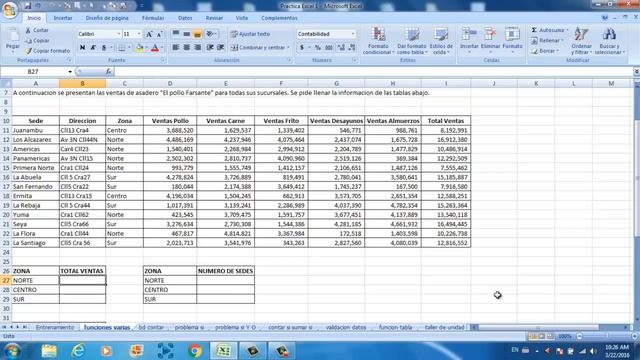
Task: Decrease decimal places
Action: coord(352,48)
